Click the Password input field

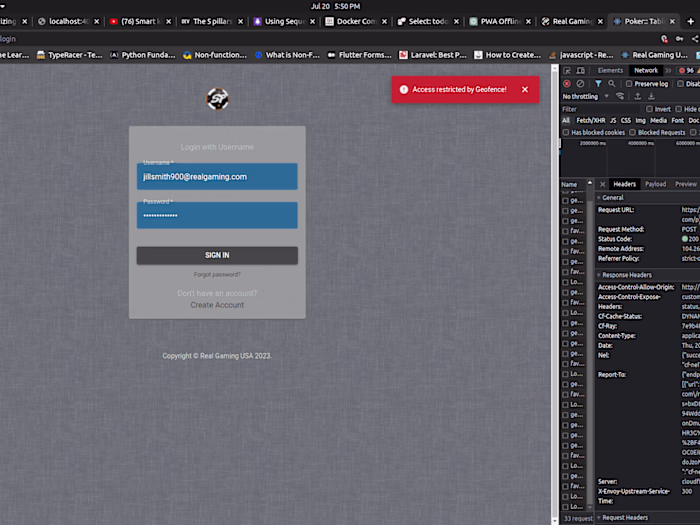pyautogui.click(x=217, y=215)
